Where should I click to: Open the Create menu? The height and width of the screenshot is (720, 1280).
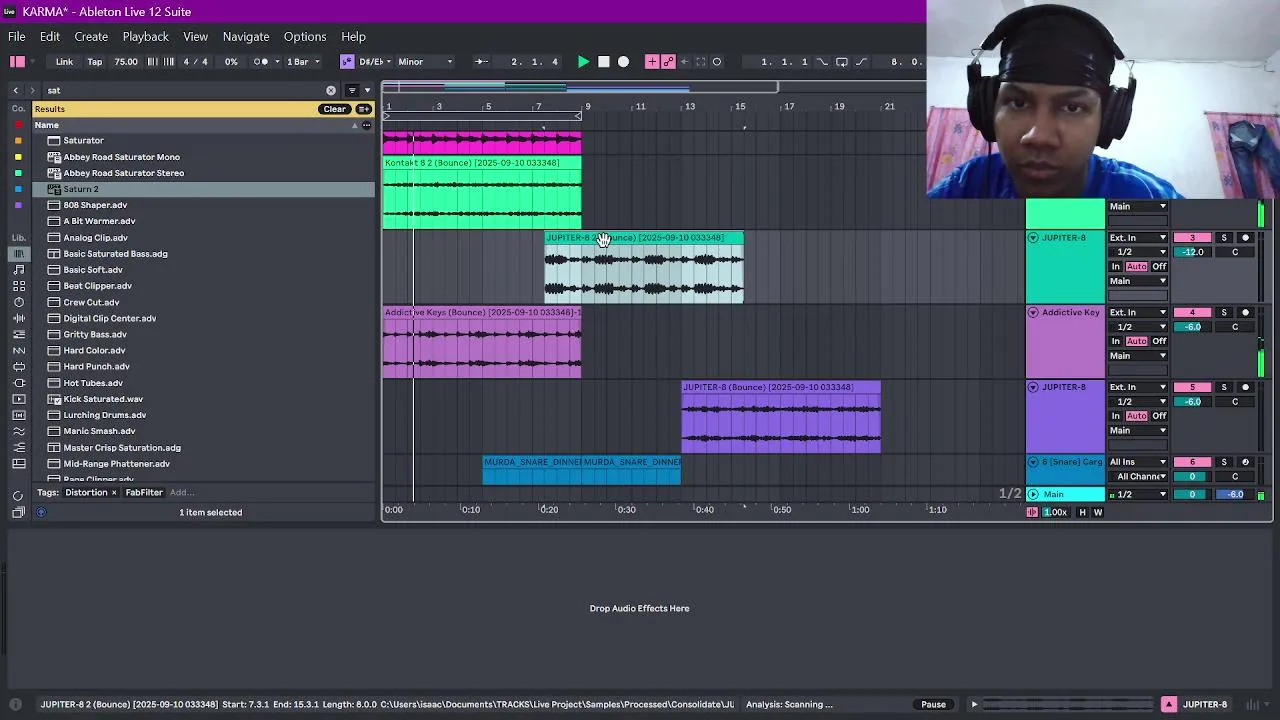(x=91, y=37)
